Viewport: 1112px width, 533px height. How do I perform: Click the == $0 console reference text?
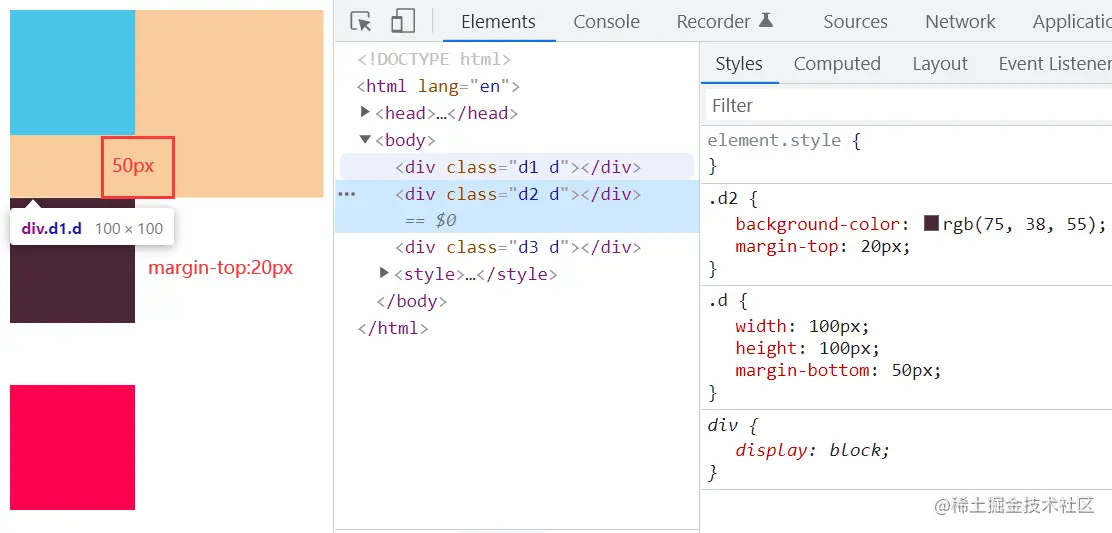click(430, 220)
